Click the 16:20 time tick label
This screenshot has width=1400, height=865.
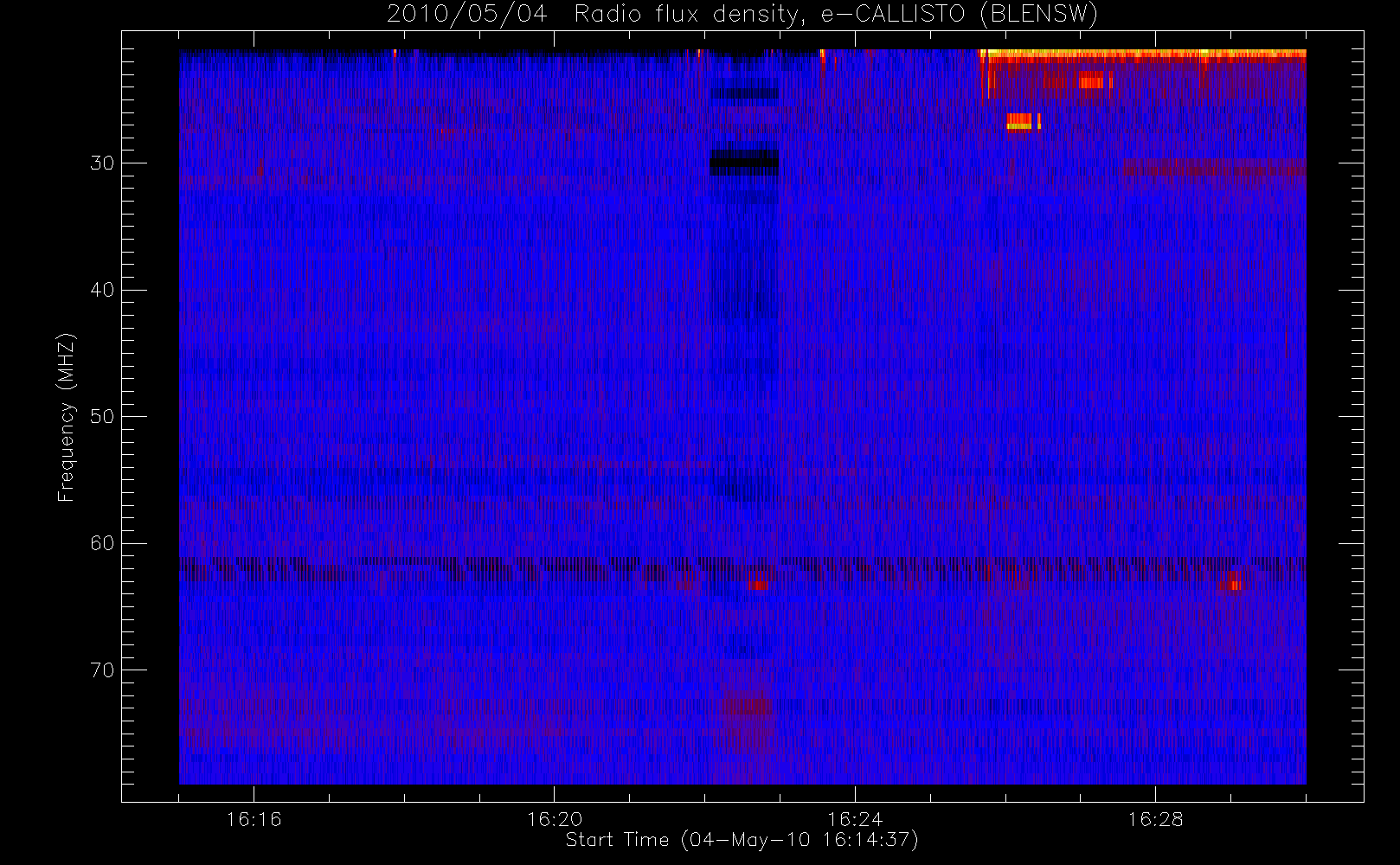click(x=554, y=819)
